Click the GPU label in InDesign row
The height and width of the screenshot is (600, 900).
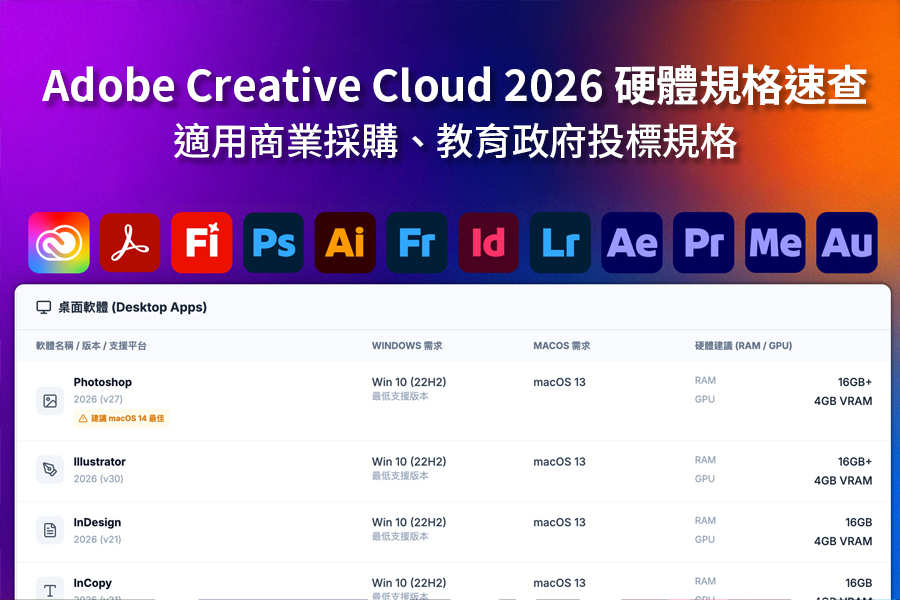(x=704, y=539)
